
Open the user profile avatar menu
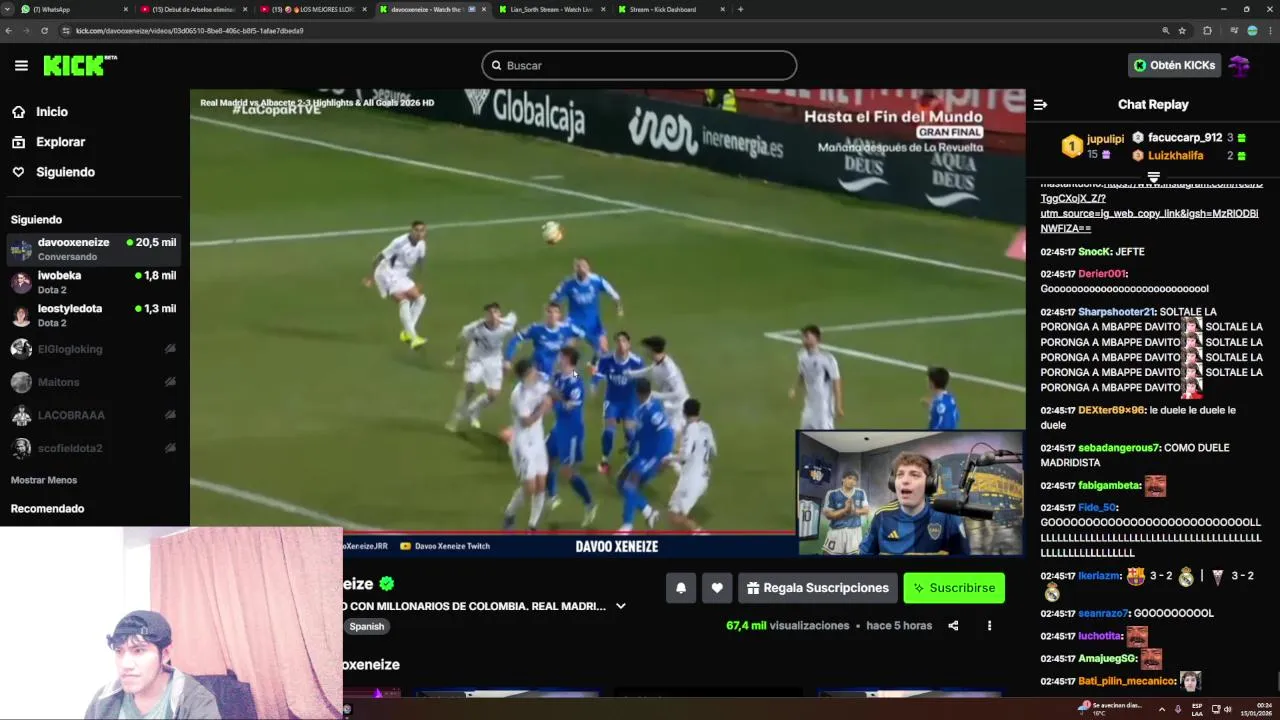point(1240,65)
